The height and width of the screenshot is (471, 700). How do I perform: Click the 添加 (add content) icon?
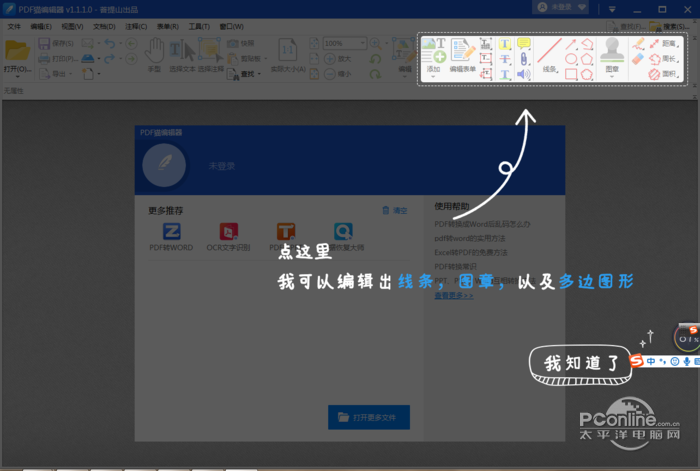[x=433, y=50]
